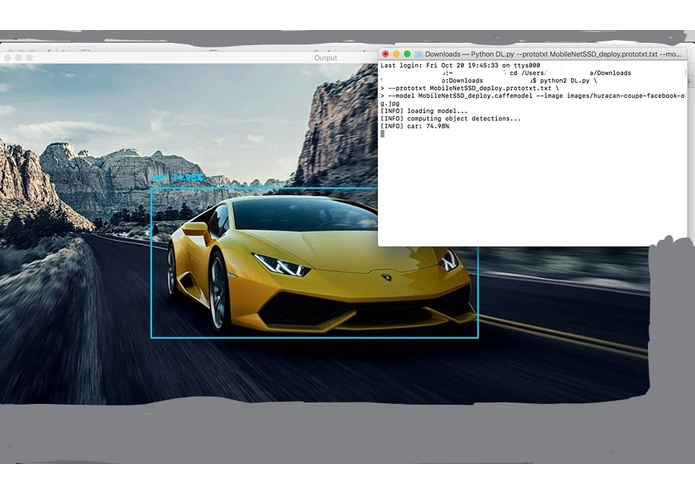Click '--model MobileNetSSD_deploy.caffemodel' line
Screen dimensions: 695x494
click(x=535, y=96)
